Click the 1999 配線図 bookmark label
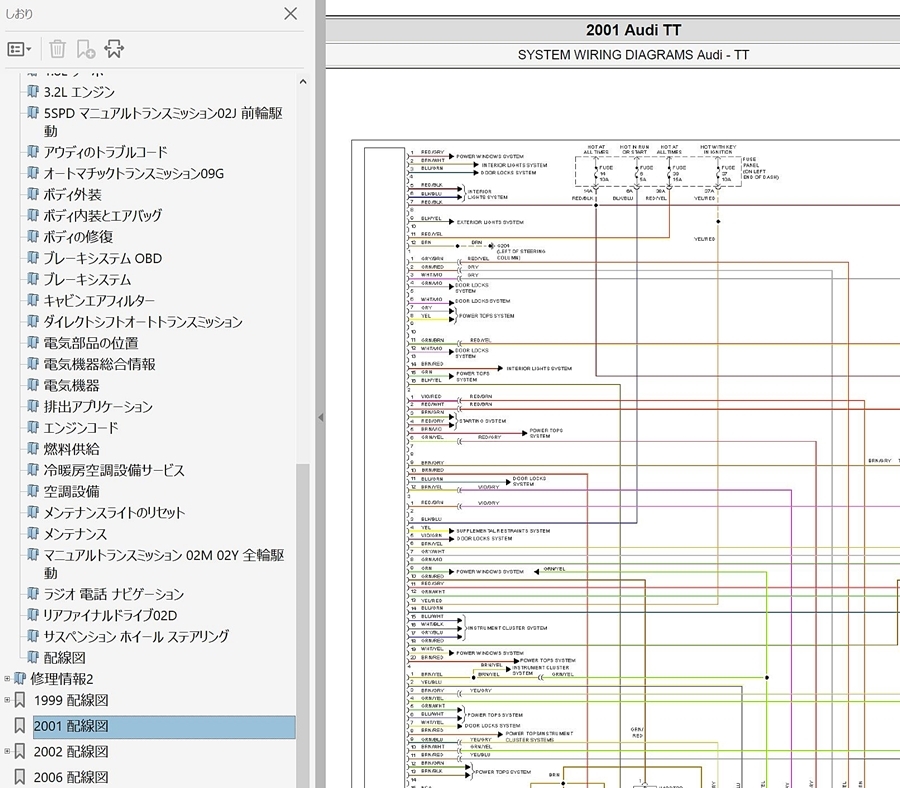The width and height of the screenshot is (900, 788). pyautogui.click(x=71, y=700)
